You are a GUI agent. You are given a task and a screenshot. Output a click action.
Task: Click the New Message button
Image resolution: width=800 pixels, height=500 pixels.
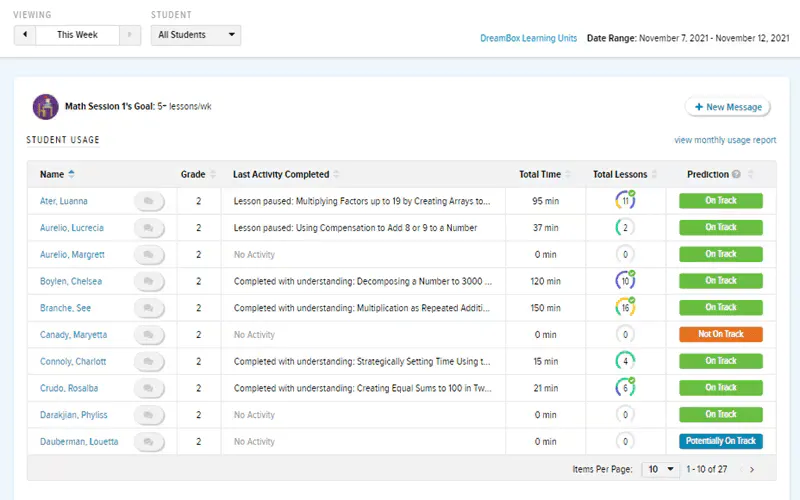tap(728, 107)
